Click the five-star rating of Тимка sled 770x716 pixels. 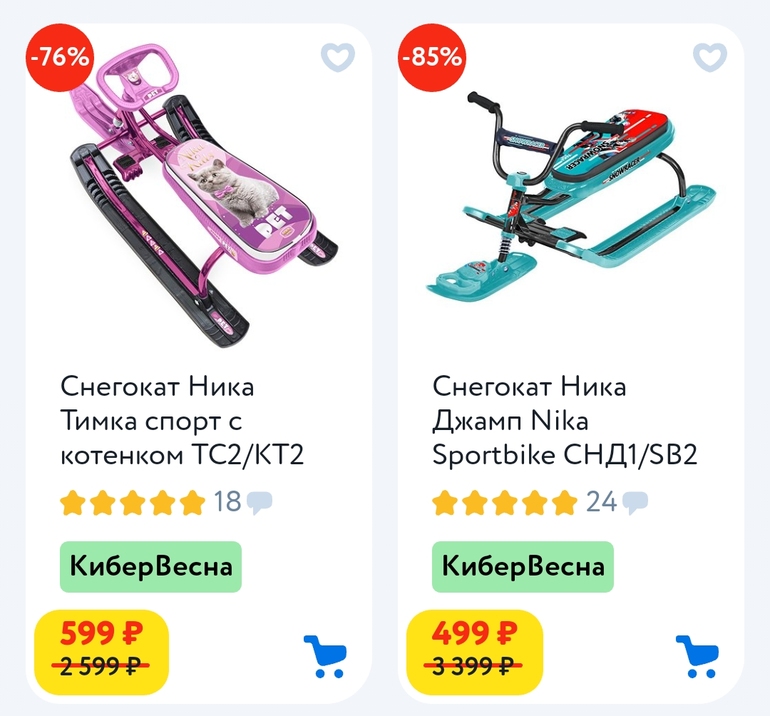click(133, 502)
